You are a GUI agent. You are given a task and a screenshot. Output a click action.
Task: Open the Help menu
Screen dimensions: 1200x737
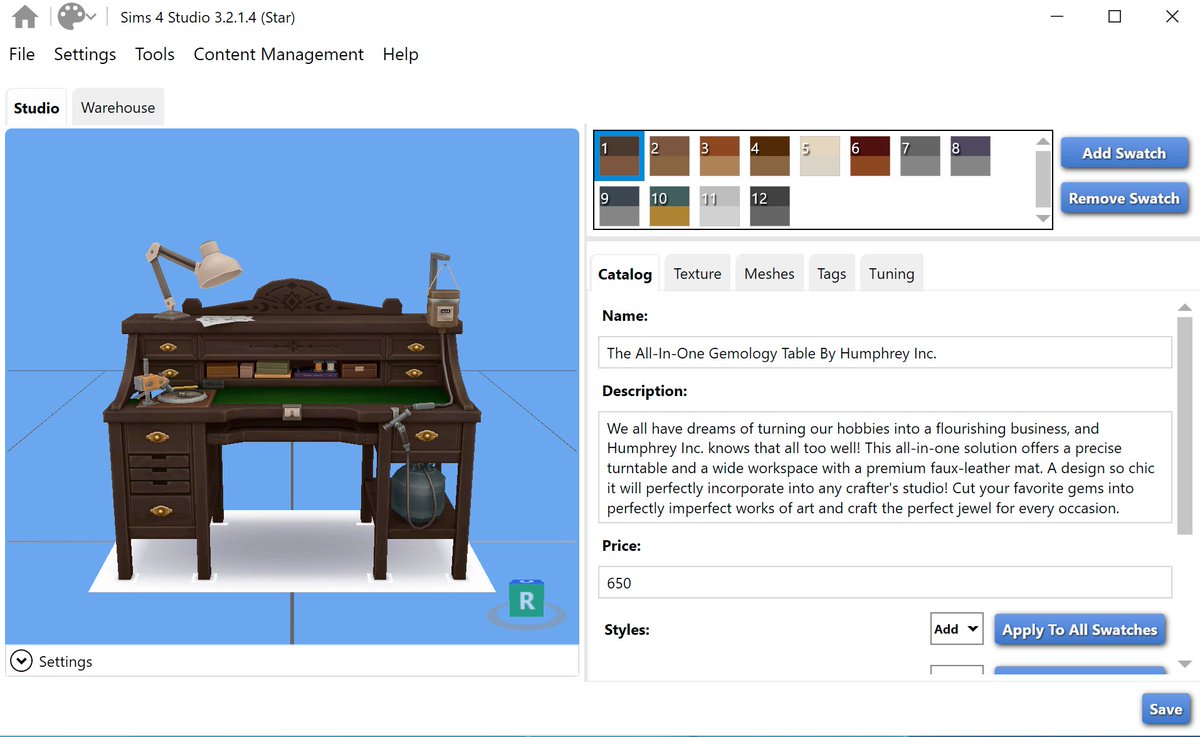(x=400, y=54)
